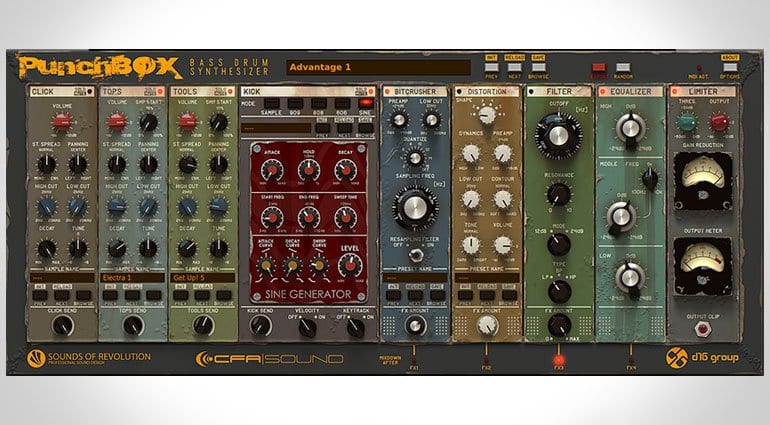The image size is (770, 425).
Task: Flip the Resampling Filter switch
Action: coord(416,255)
